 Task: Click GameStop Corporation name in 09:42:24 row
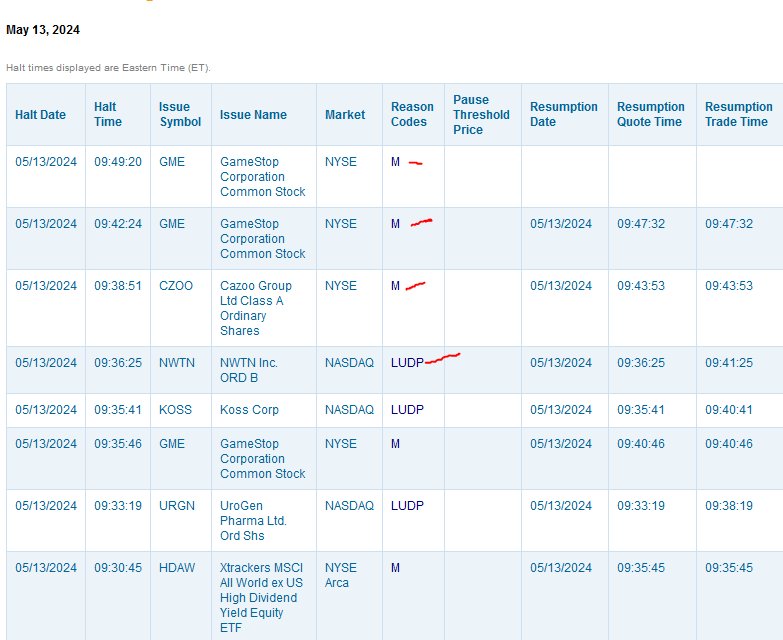tap(263, 239)
